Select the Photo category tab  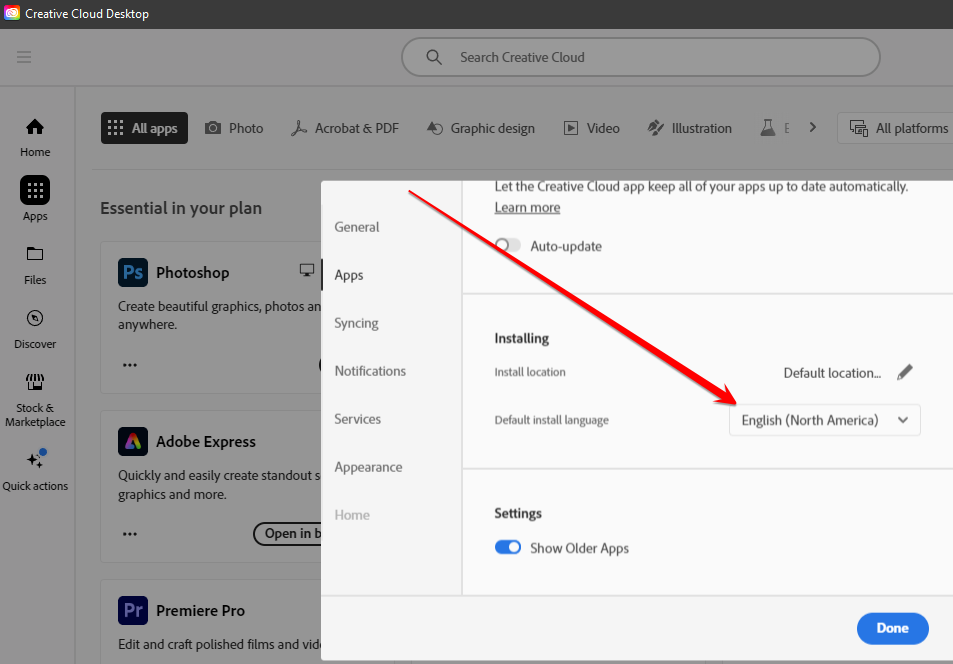234,128
